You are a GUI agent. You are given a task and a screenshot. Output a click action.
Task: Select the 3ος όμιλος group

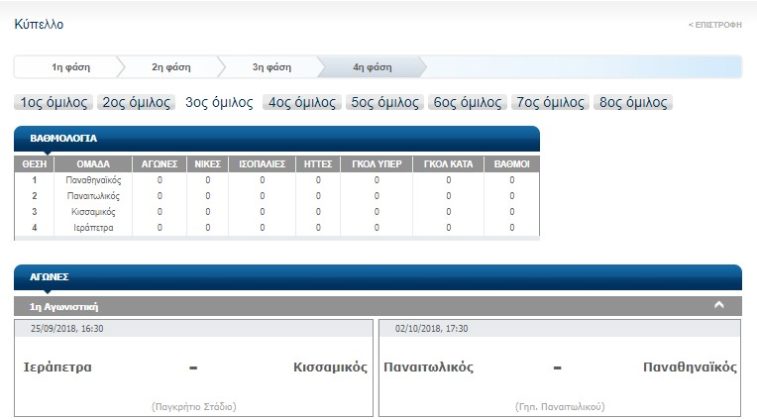tap(219, 102)
